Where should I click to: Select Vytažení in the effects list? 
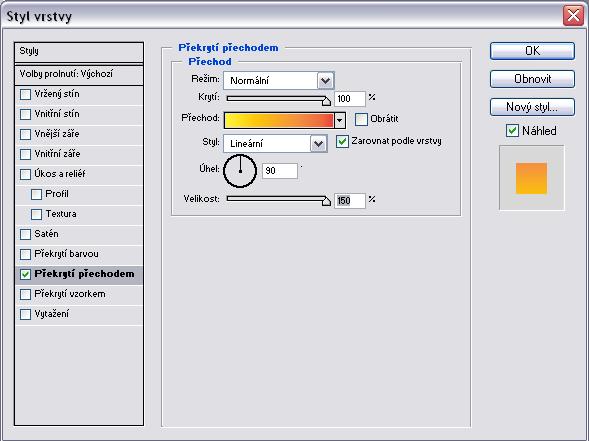[79, 314]
